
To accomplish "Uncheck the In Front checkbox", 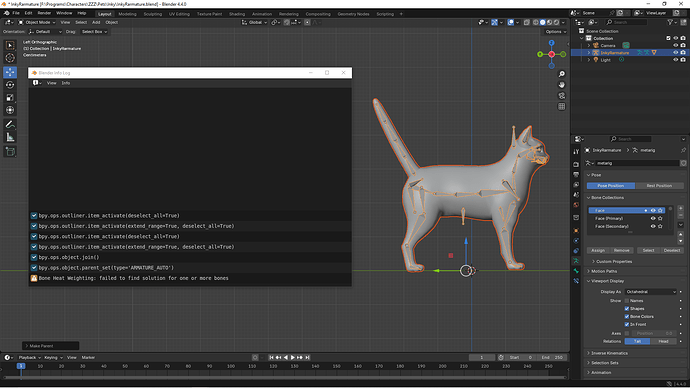I will click(627, 325).
